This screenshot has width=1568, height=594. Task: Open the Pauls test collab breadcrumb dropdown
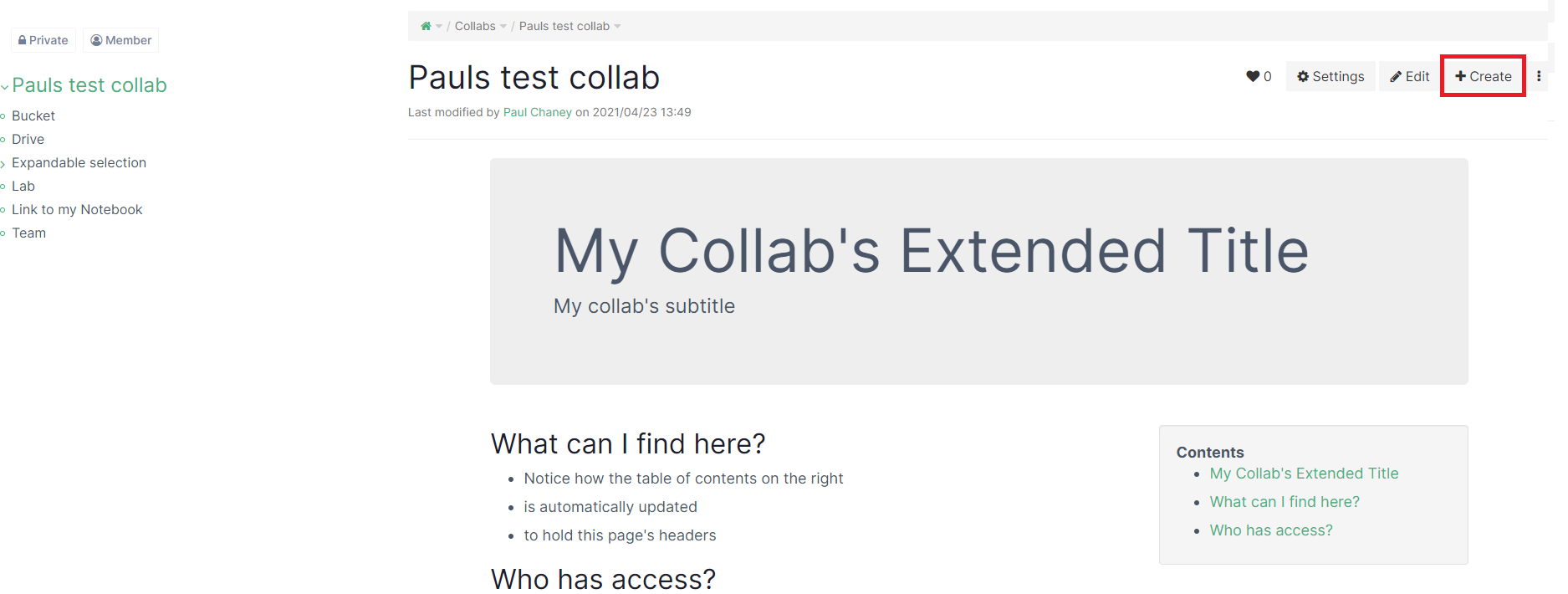click(x=617, y=27)
